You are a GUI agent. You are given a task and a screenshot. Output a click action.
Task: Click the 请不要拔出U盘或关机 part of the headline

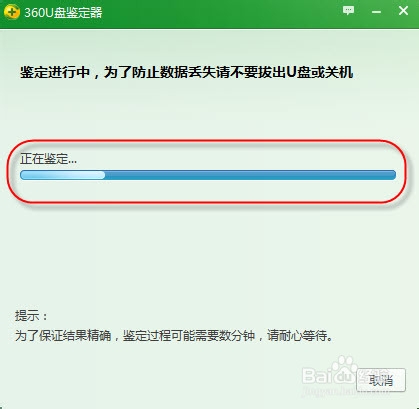284,72
